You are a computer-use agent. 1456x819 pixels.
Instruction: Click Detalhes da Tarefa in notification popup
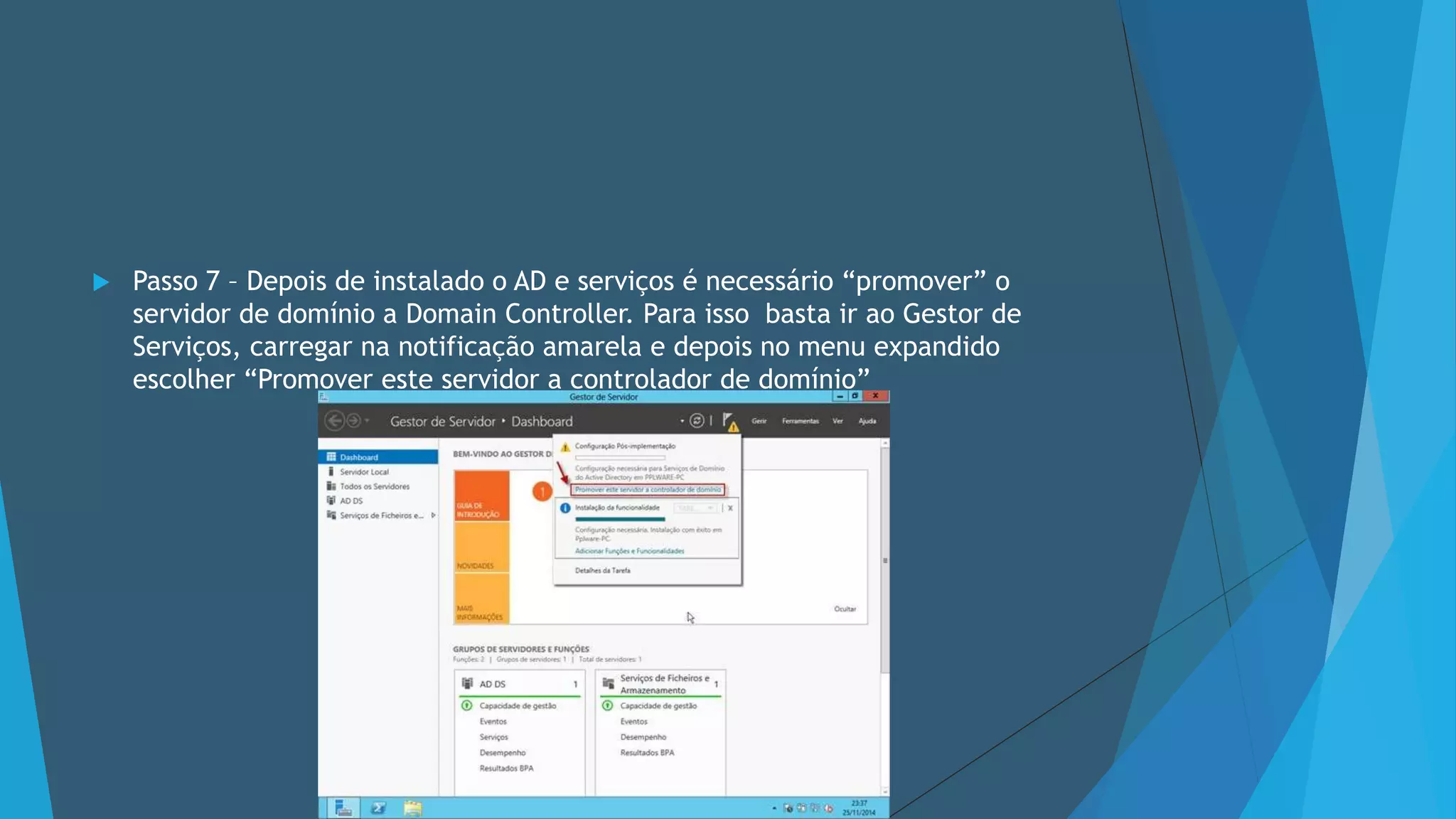pos(603,570)
